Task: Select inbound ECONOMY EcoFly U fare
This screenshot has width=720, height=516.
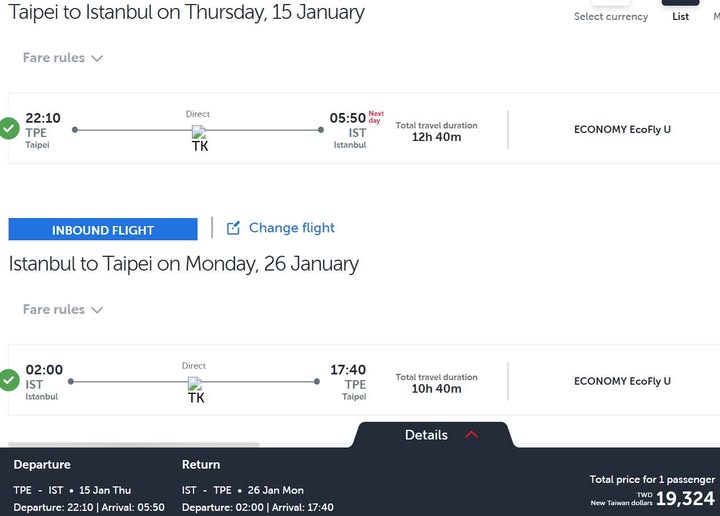Action: [x=622, y=381]
